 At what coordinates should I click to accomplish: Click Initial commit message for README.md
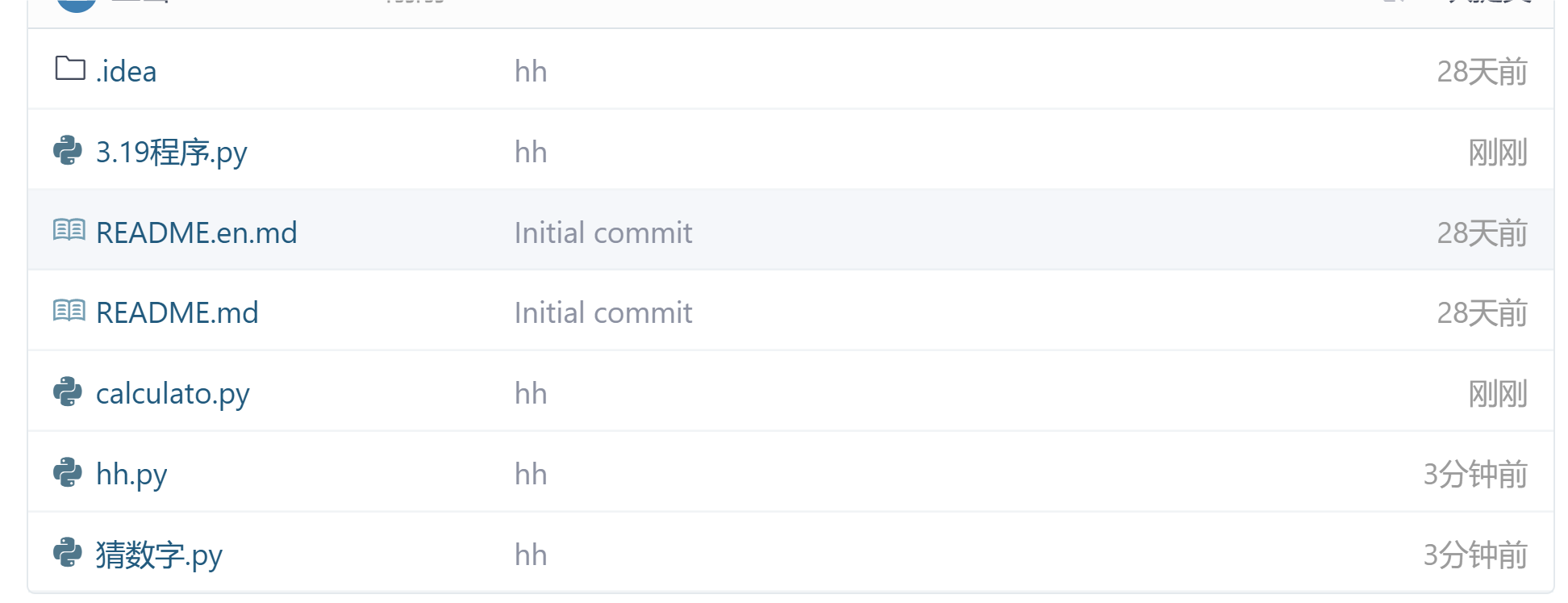point(603,313)
